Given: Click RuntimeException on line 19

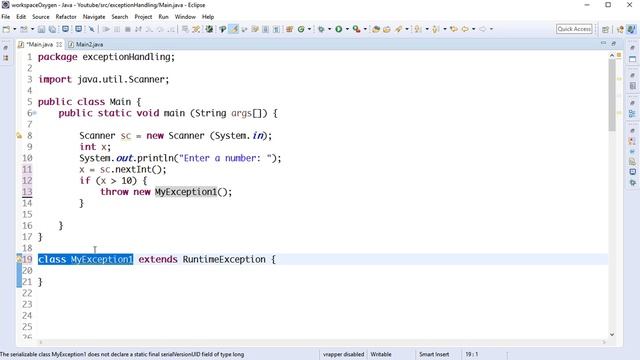Looking at the screenshot, I should point(224,259).
